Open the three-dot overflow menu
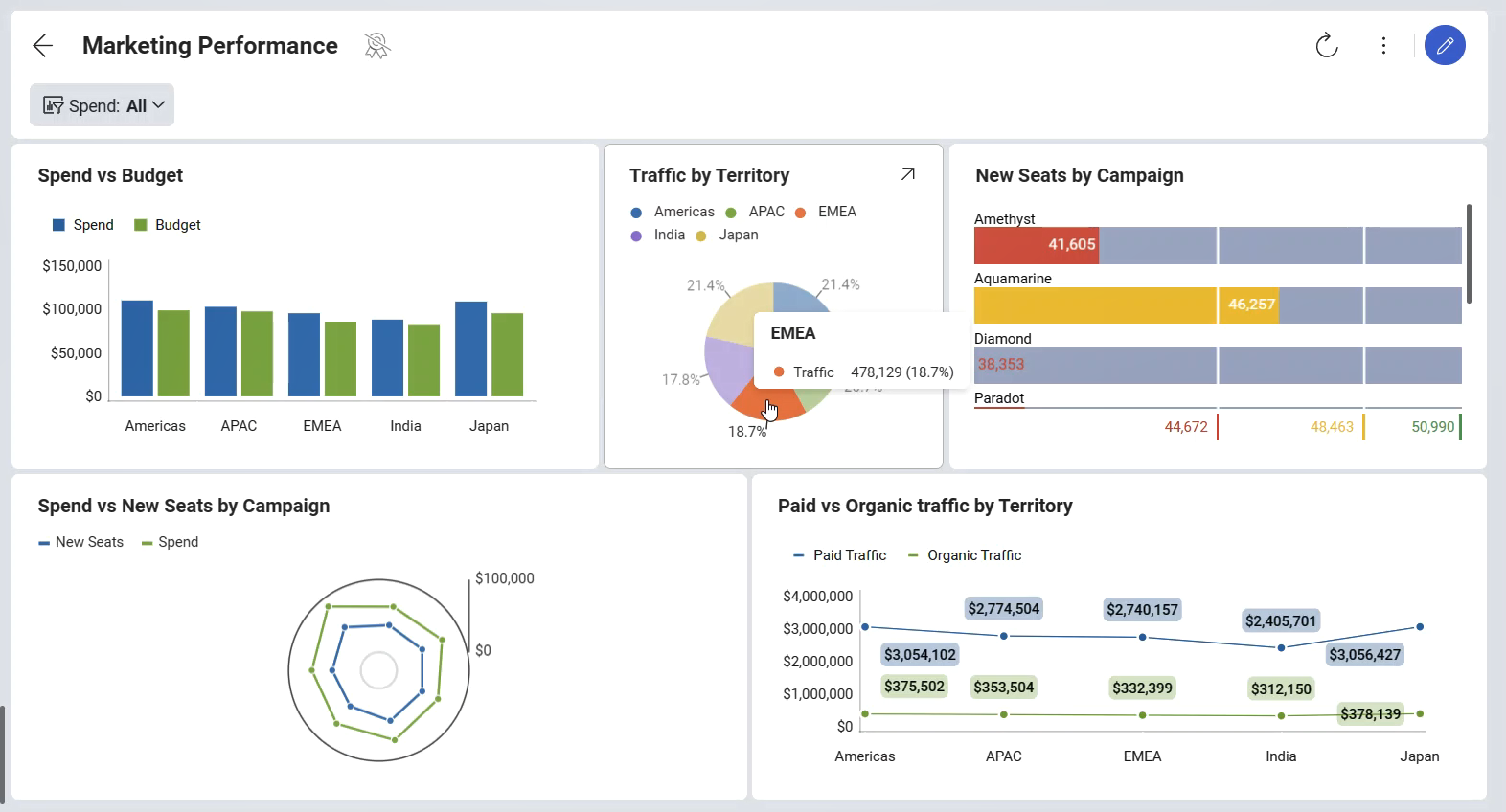The height and width of the screenshot is (812, 1506). coord(1383,46)
